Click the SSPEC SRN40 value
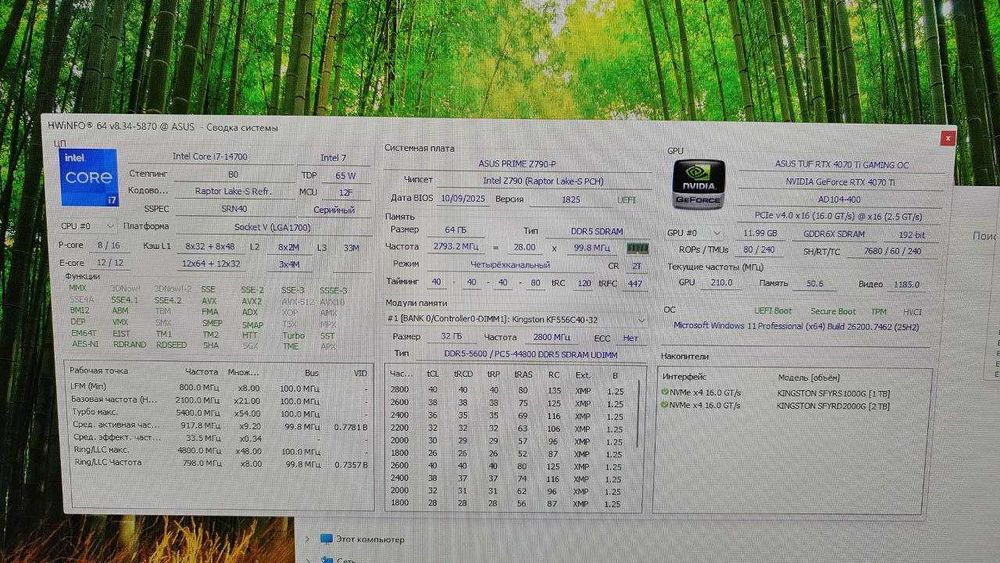1000x563 pixels. 233,209
